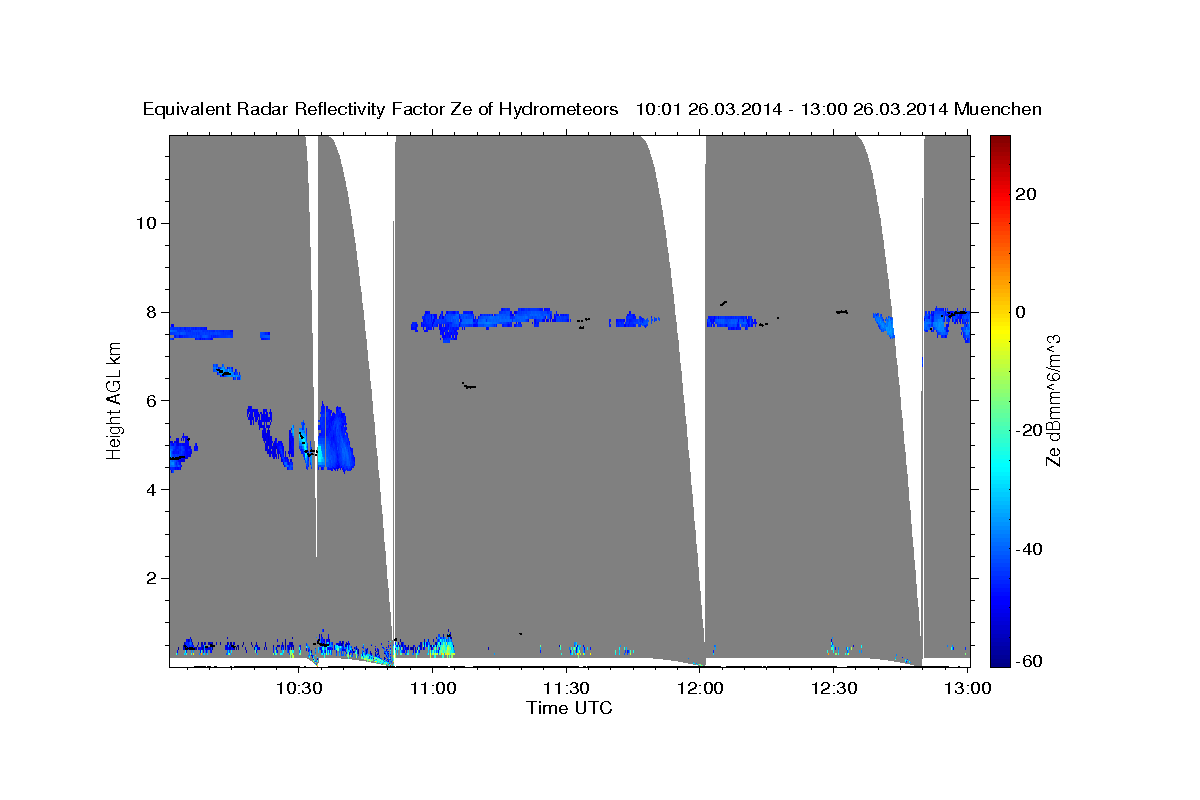This screenshot has height=800, width=1200.
Task: Click the '13:00' time tick label
Action: pos(968,688)
